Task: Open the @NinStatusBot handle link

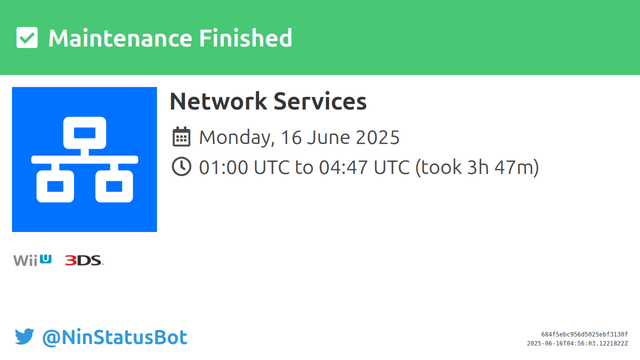Action: [115, 338]
